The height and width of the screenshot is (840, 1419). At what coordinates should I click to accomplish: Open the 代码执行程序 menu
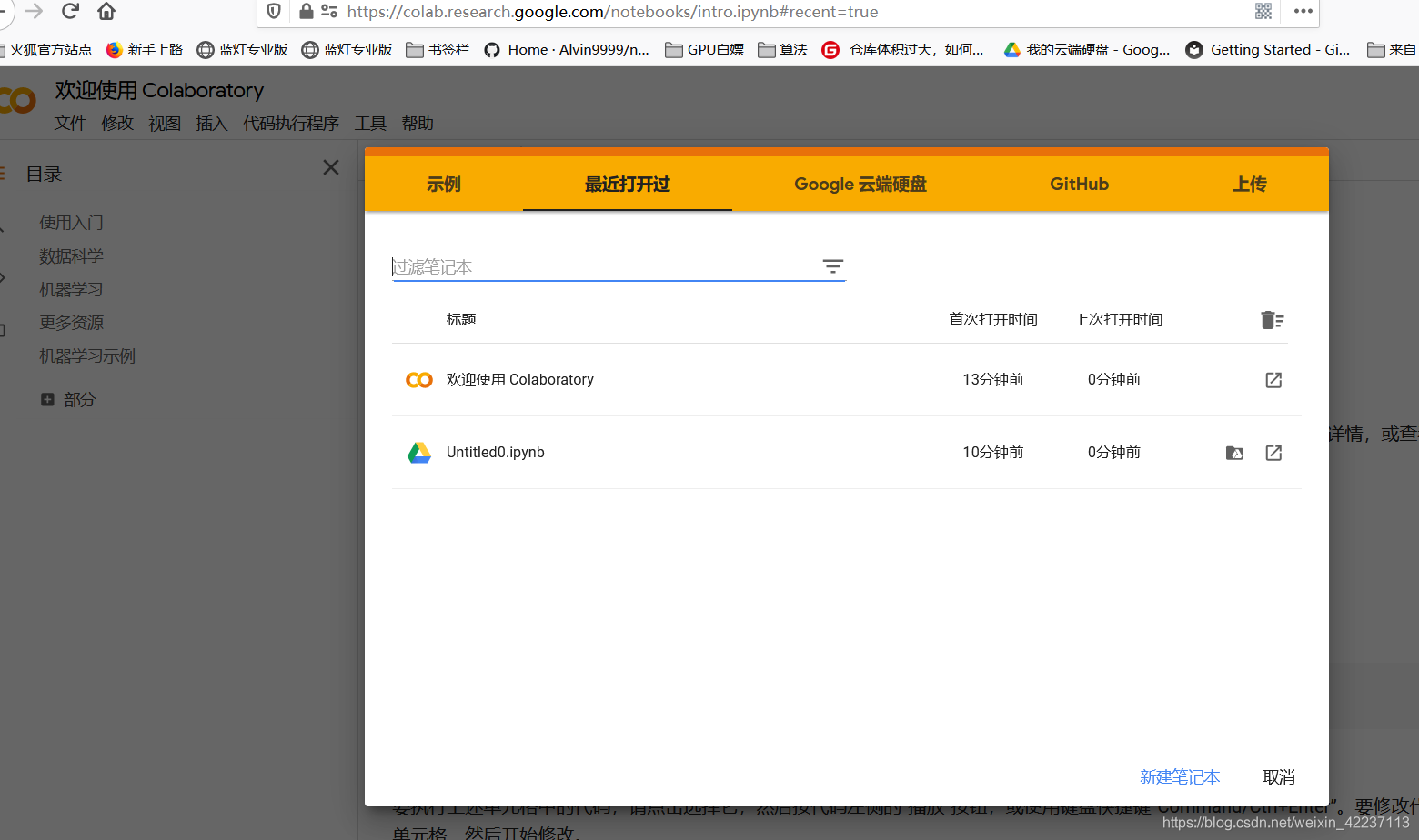[291, 124]
